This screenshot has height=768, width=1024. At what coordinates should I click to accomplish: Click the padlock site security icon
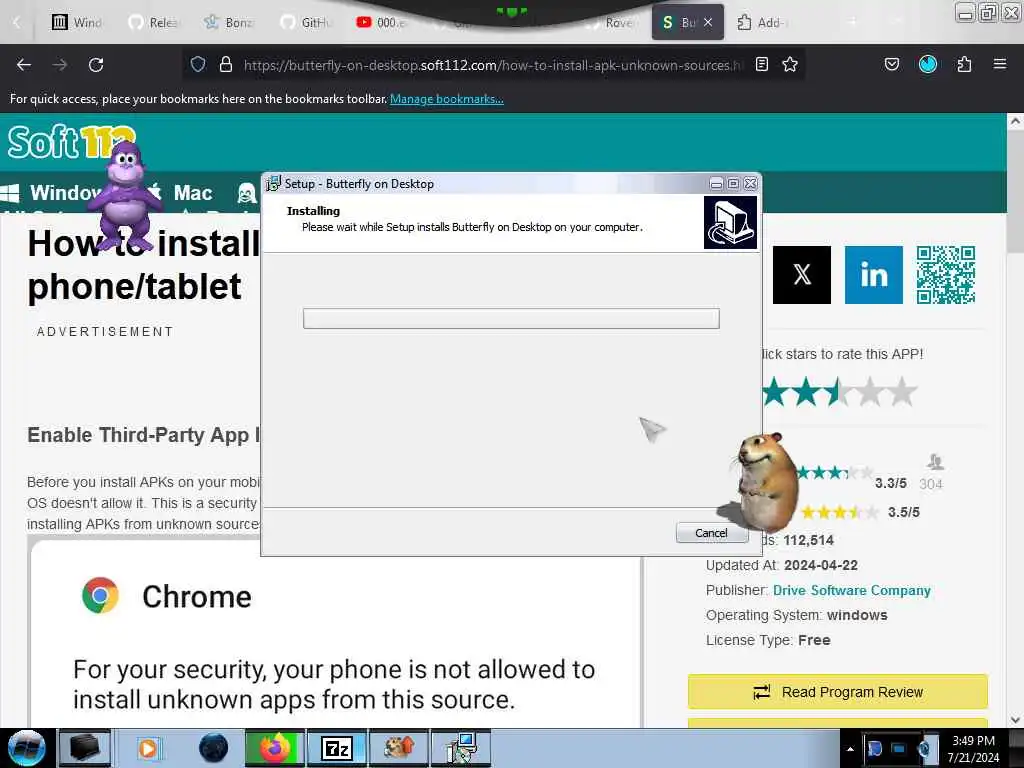point(226,65)
